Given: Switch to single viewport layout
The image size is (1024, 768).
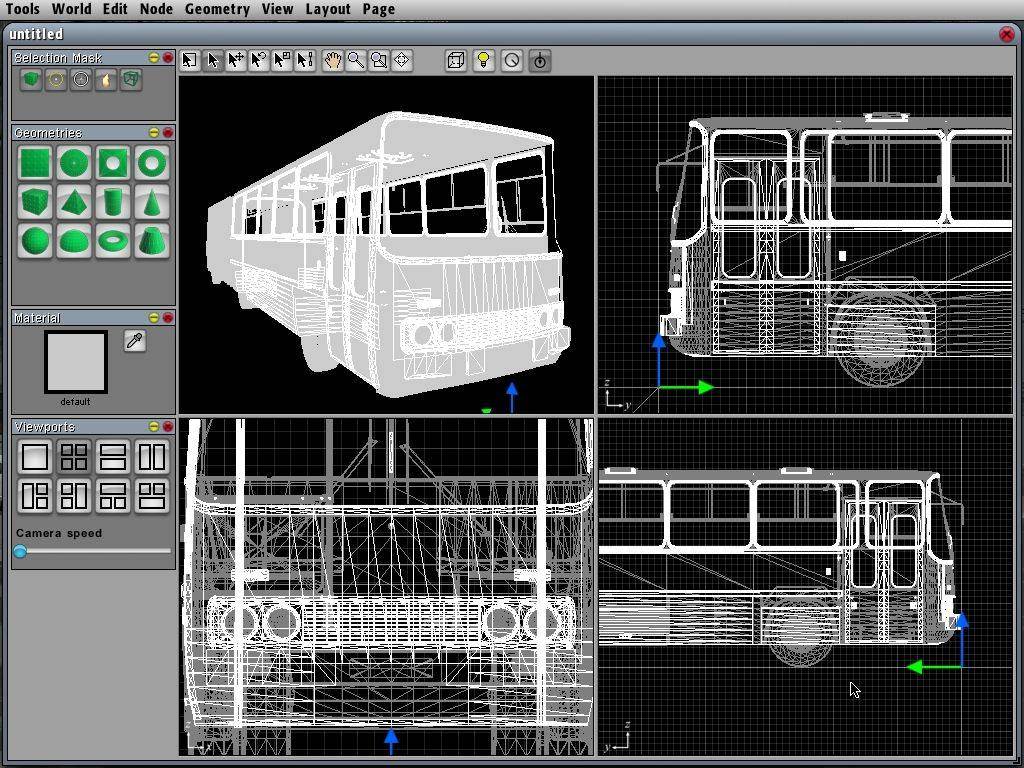Looking at the screenshot, I should coord(35,457).
